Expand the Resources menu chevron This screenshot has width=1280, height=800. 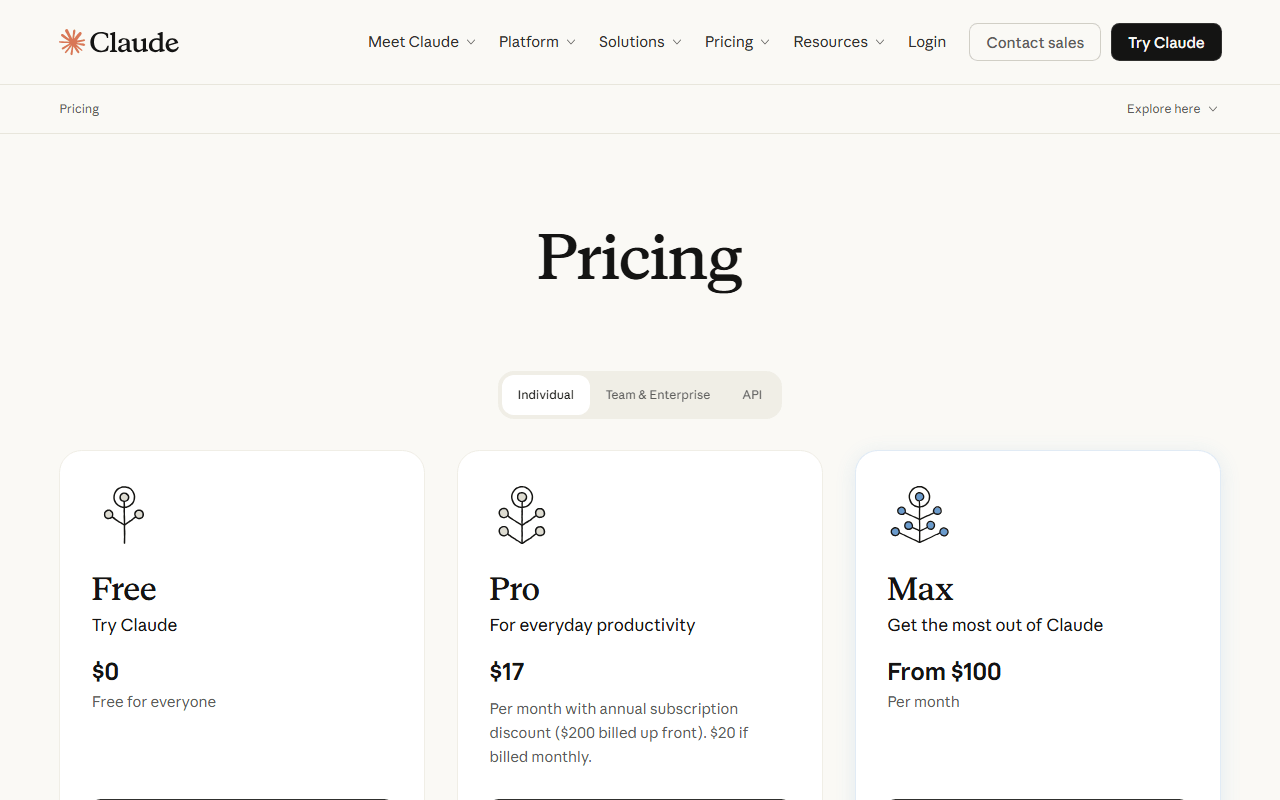click(880, 42)
